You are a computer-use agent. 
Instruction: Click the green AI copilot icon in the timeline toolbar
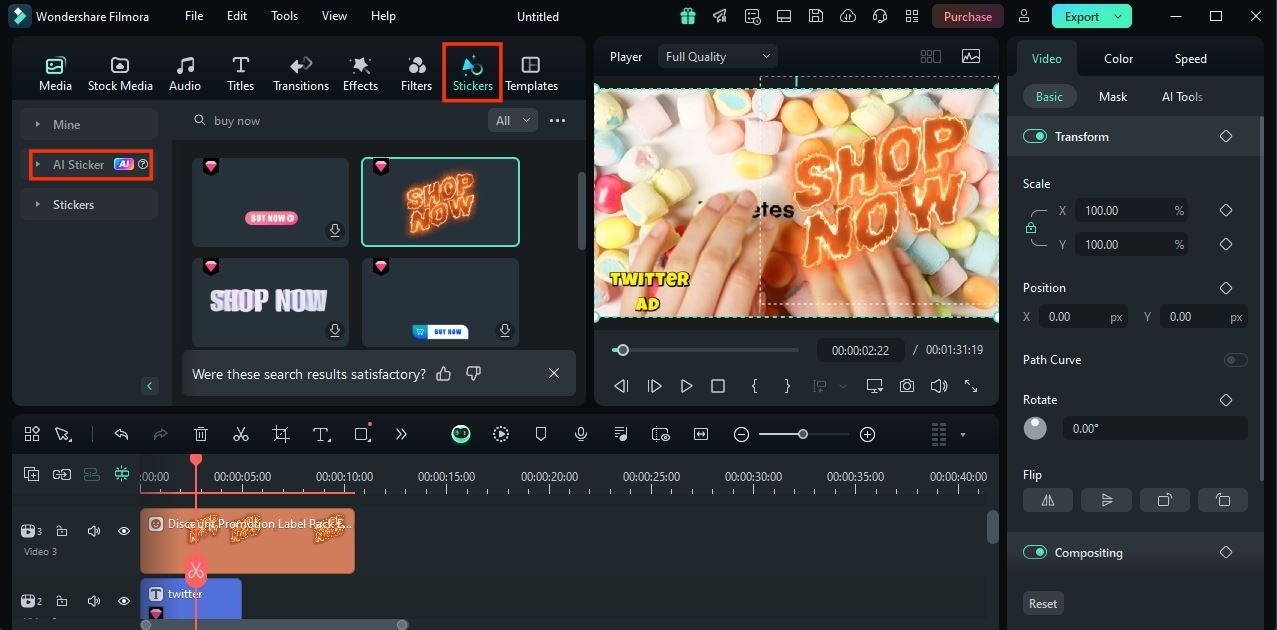point(460,434)
